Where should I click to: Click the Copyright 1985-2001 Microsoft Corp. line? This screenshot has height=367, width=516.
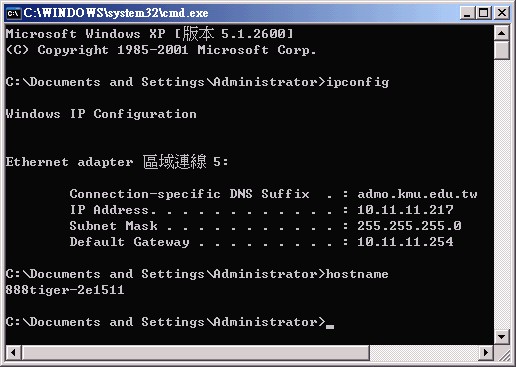coord(161,50)
